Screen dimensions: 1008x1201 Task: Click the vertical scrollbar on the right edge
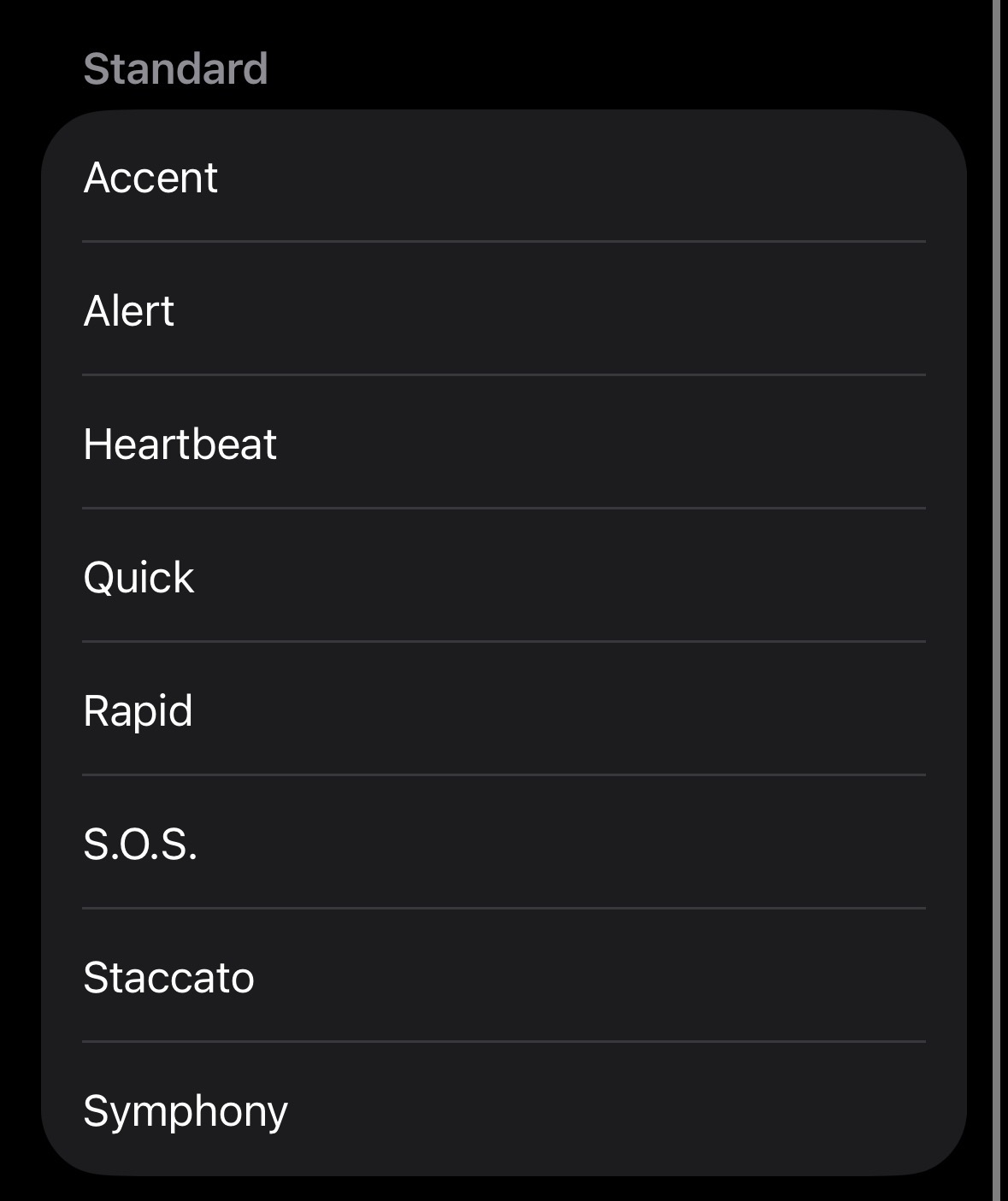pyautogui.click(x=996, y=598)
